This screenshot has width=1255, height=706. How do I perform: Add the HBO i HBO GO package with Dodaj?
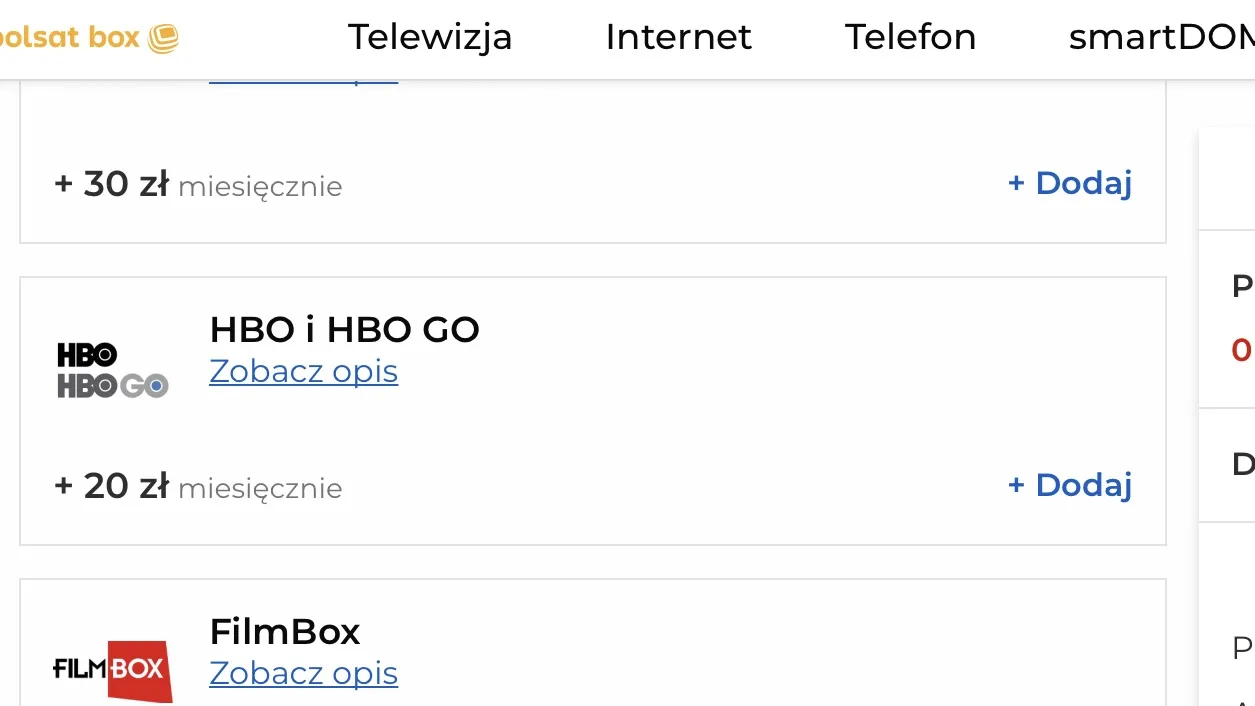click(x=1069, y=485)
